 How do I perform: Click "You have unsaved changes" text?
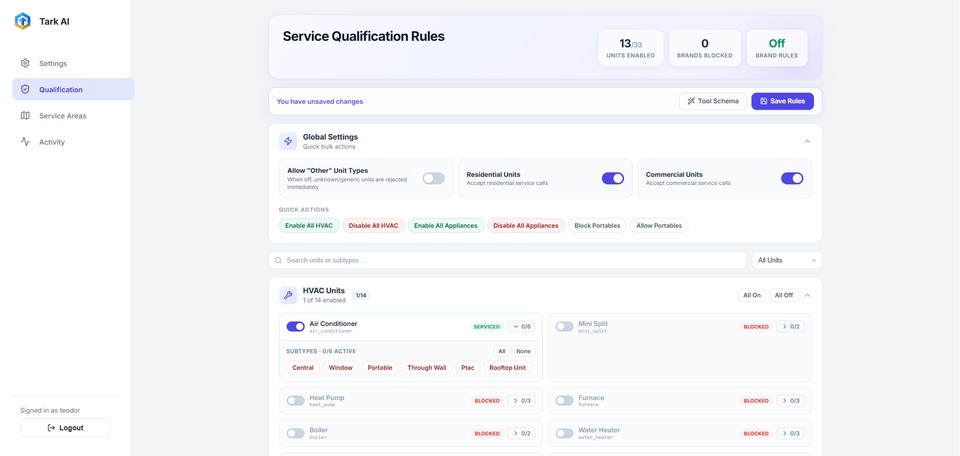320,102
